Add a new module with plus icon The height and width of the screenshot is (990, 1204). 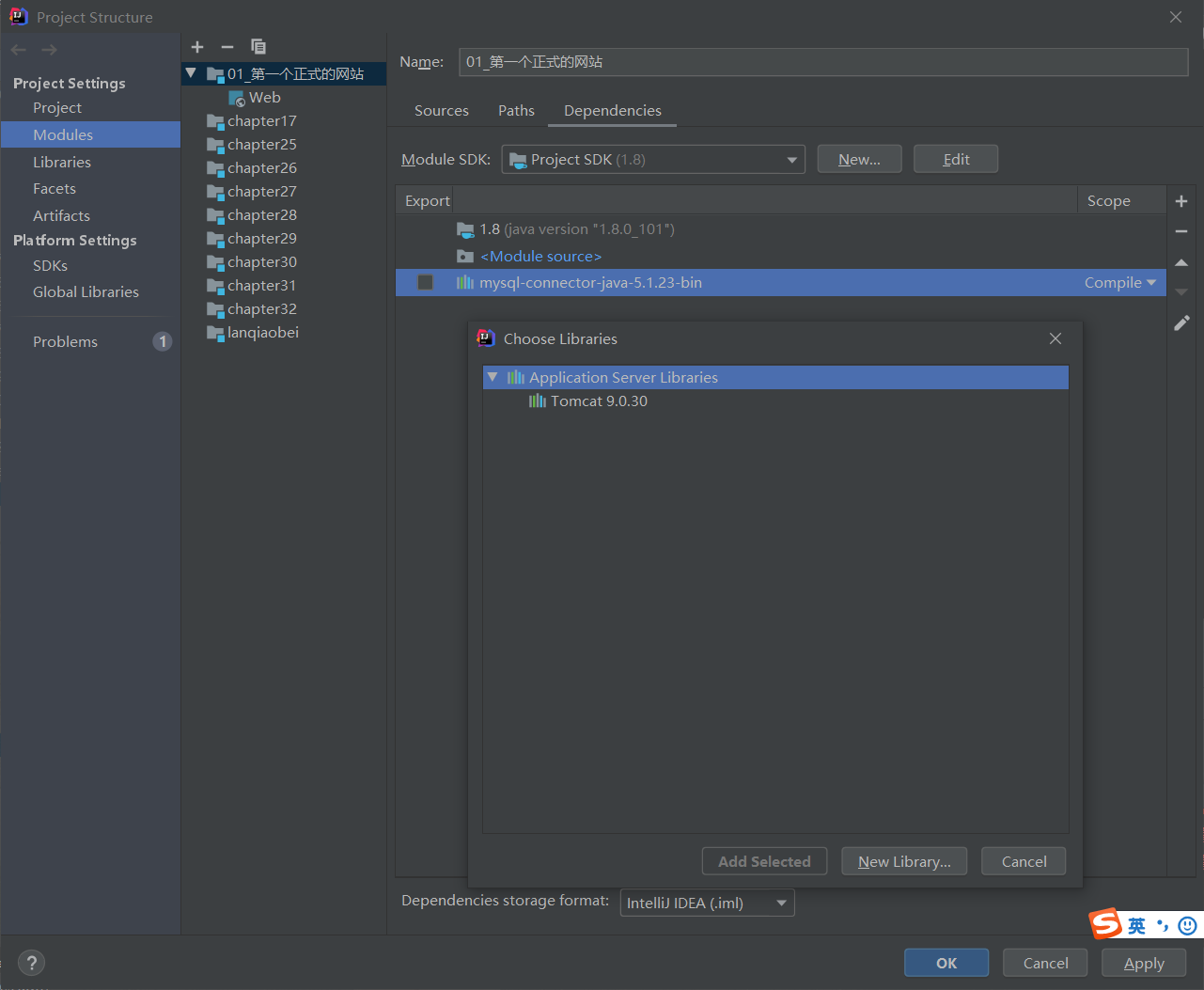click(x=197, y=47)
